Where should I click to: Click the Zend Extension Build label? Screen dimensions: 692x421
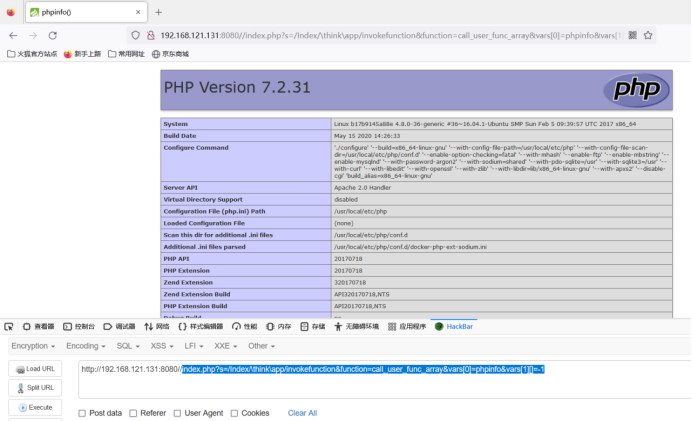(x=196, y=294)
